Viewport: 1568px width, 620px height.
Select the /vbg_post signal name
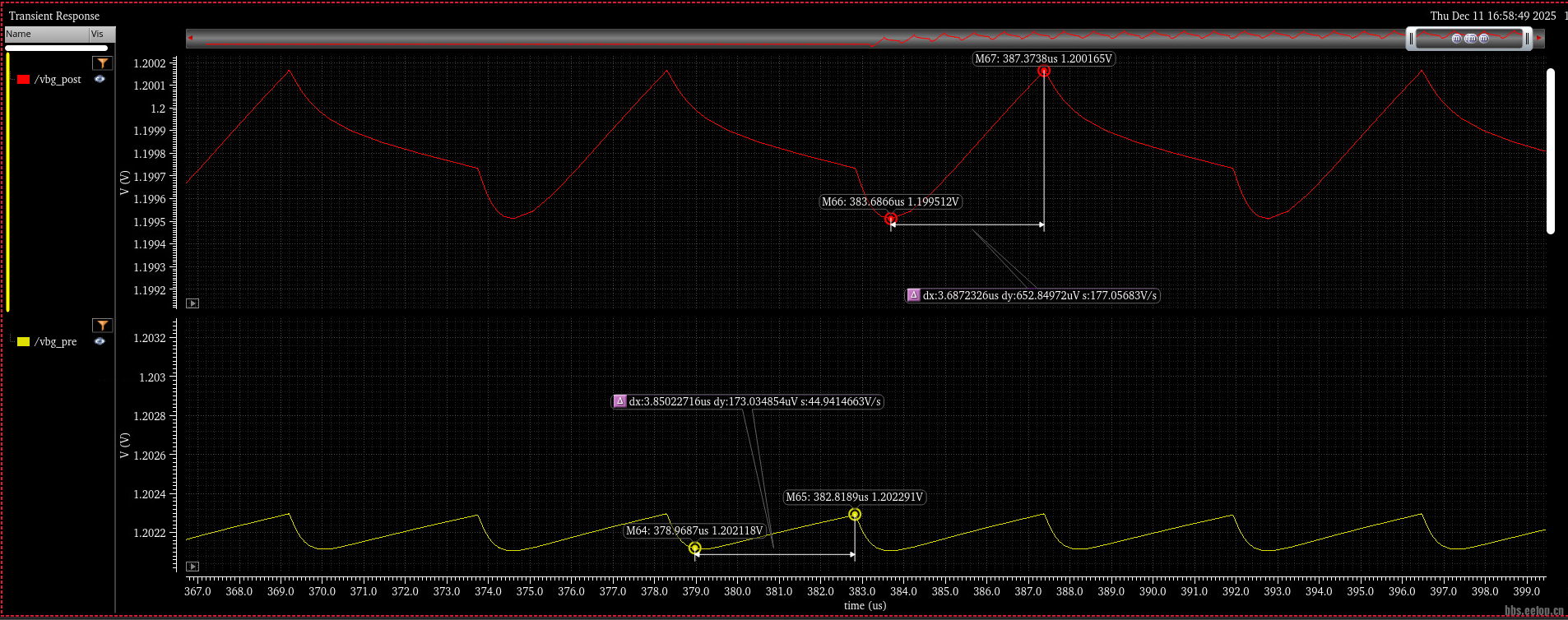coord(58,80)
